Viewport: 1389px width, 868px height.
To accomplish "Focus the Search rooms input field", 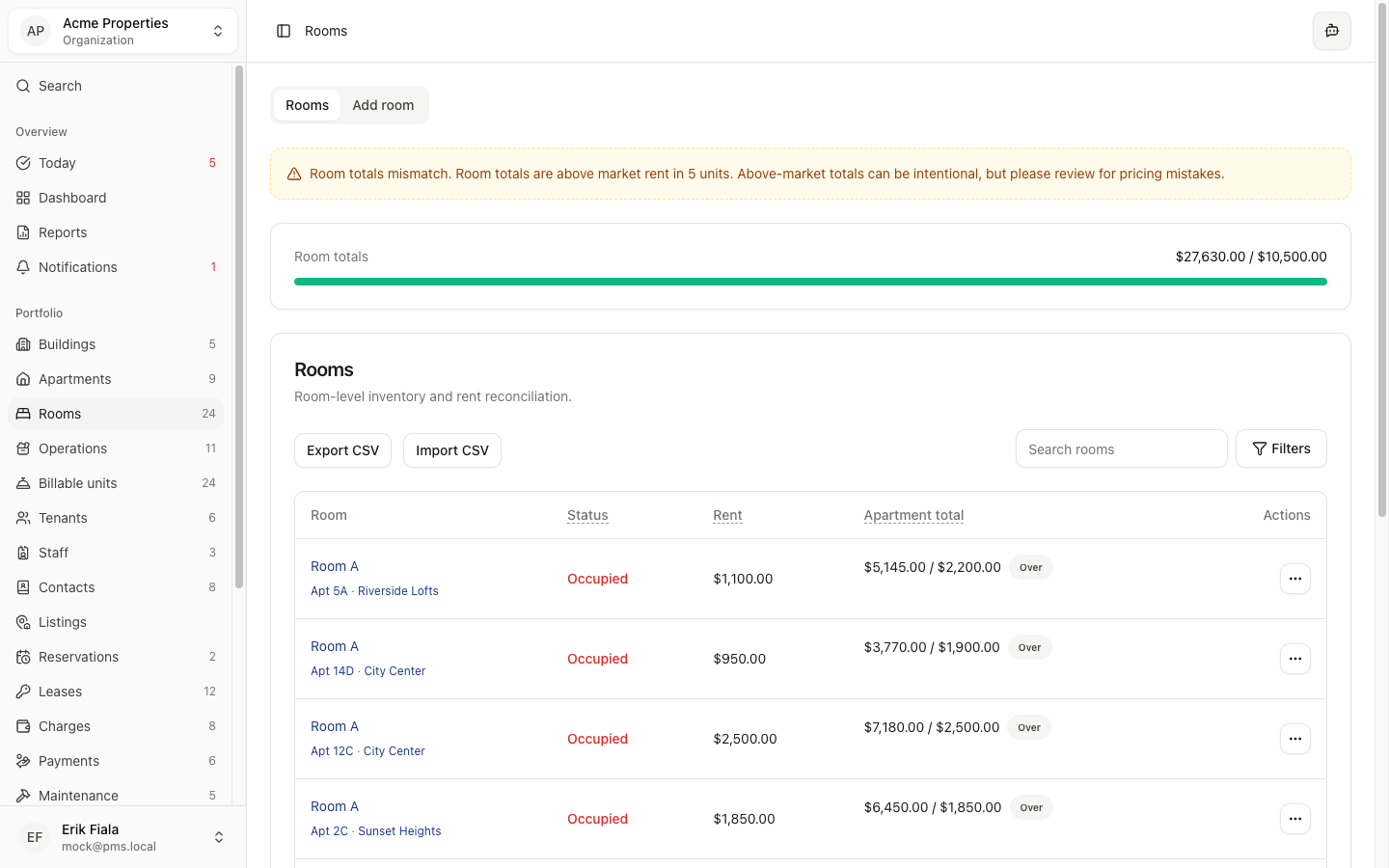I will [1121, 449].
